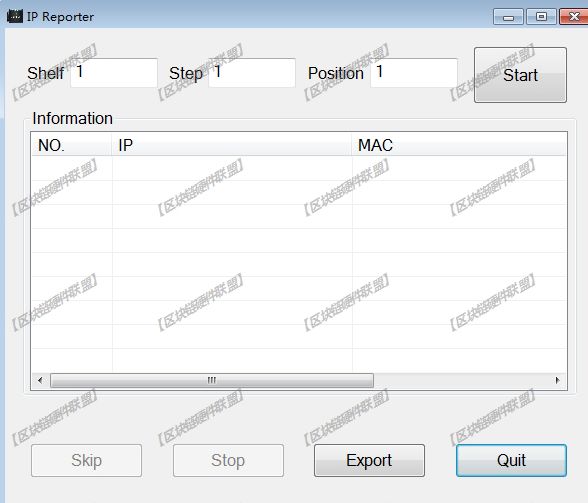
Task: Click the horizontal scrollbar left arrow
Action: pyautogui.click(x=40, y=380)
